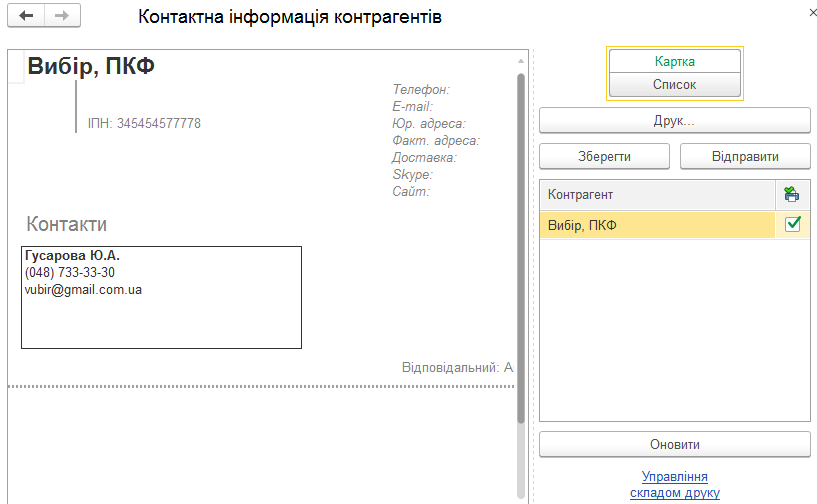Switch to the Картка view
The image size is (817, 504).
click(674, 62)
